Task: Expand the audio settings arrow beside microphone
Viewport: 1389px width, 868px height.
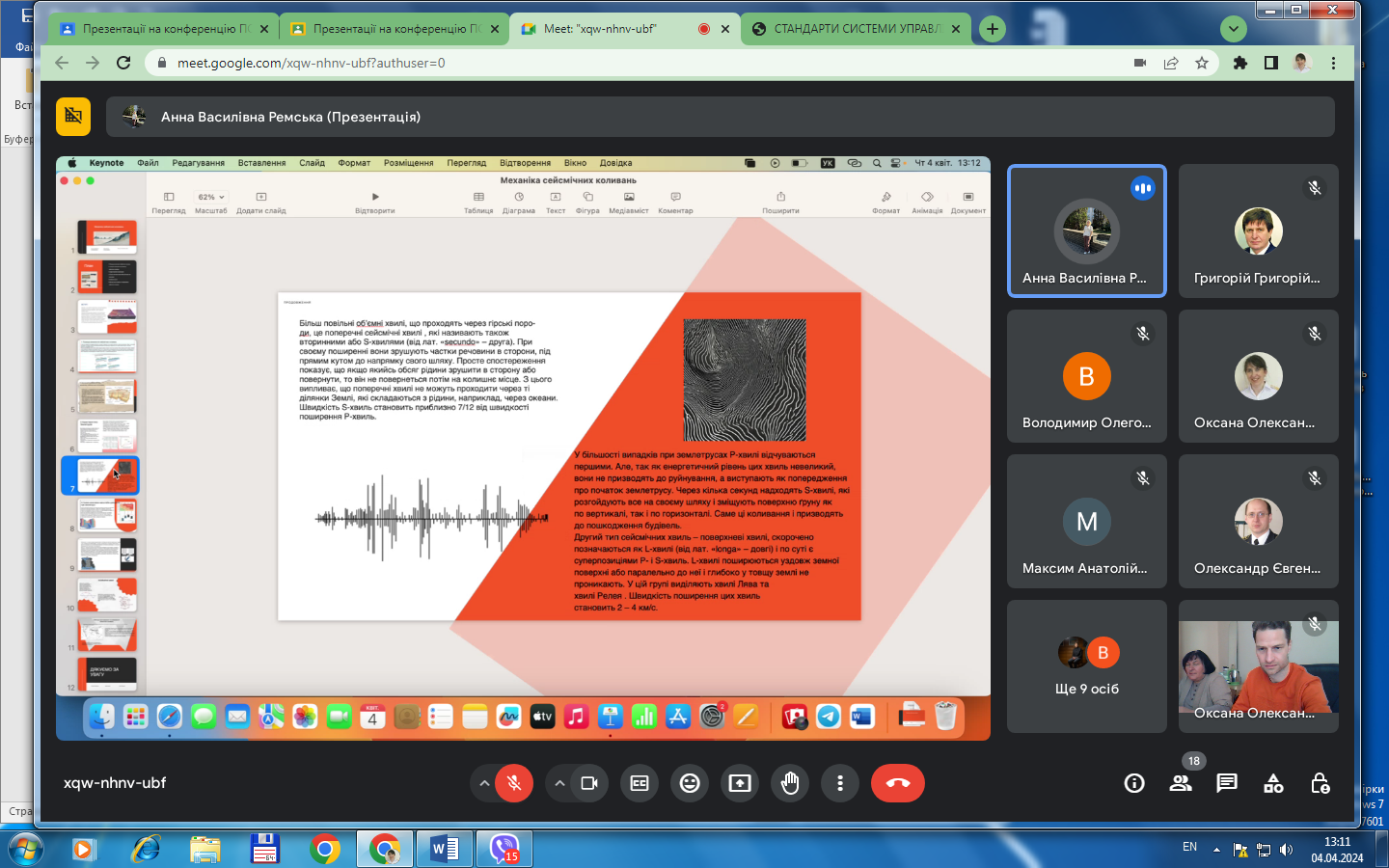Action: click(484, 783)
